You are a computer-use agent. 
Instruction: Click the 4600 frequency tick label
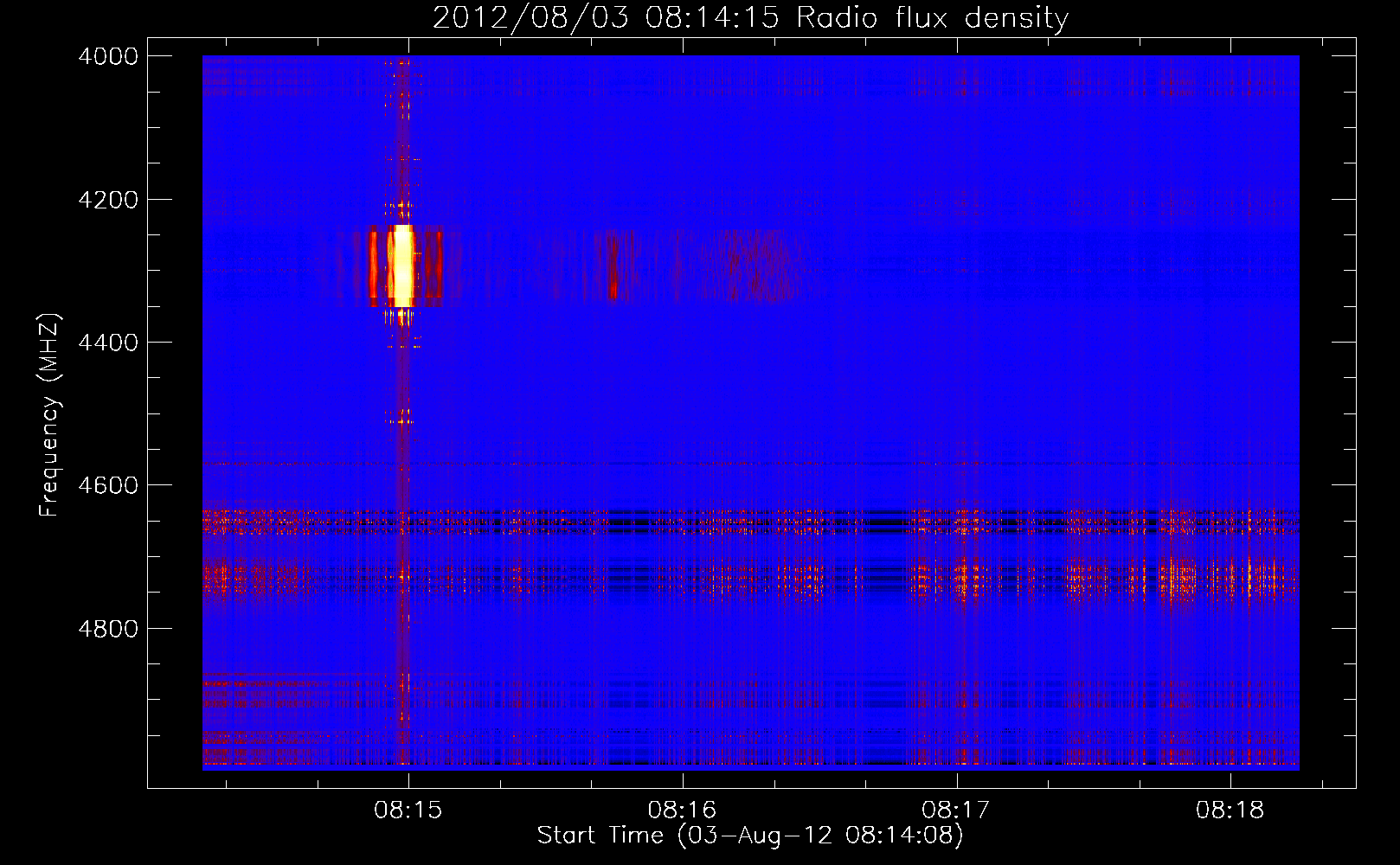coord(108,485)
